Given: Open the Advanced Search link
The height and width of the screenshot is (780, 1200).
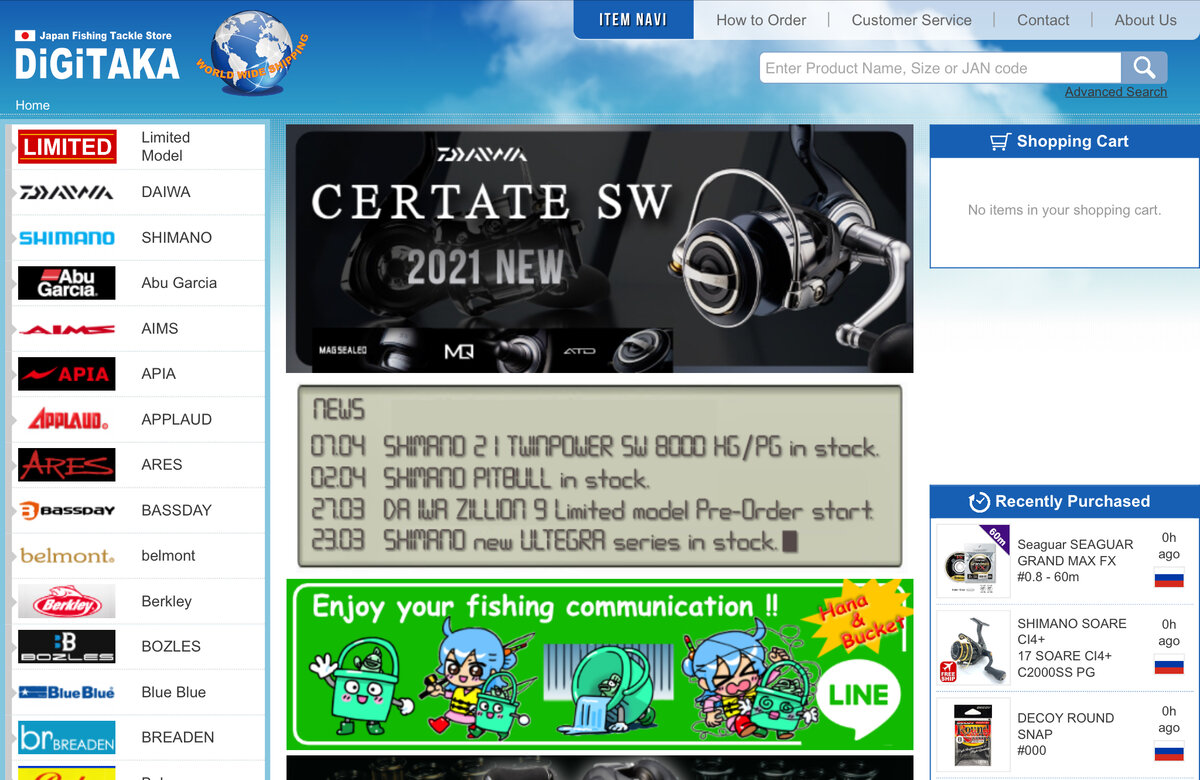Looking at the screenshot, I should [x=1116, y=92].
